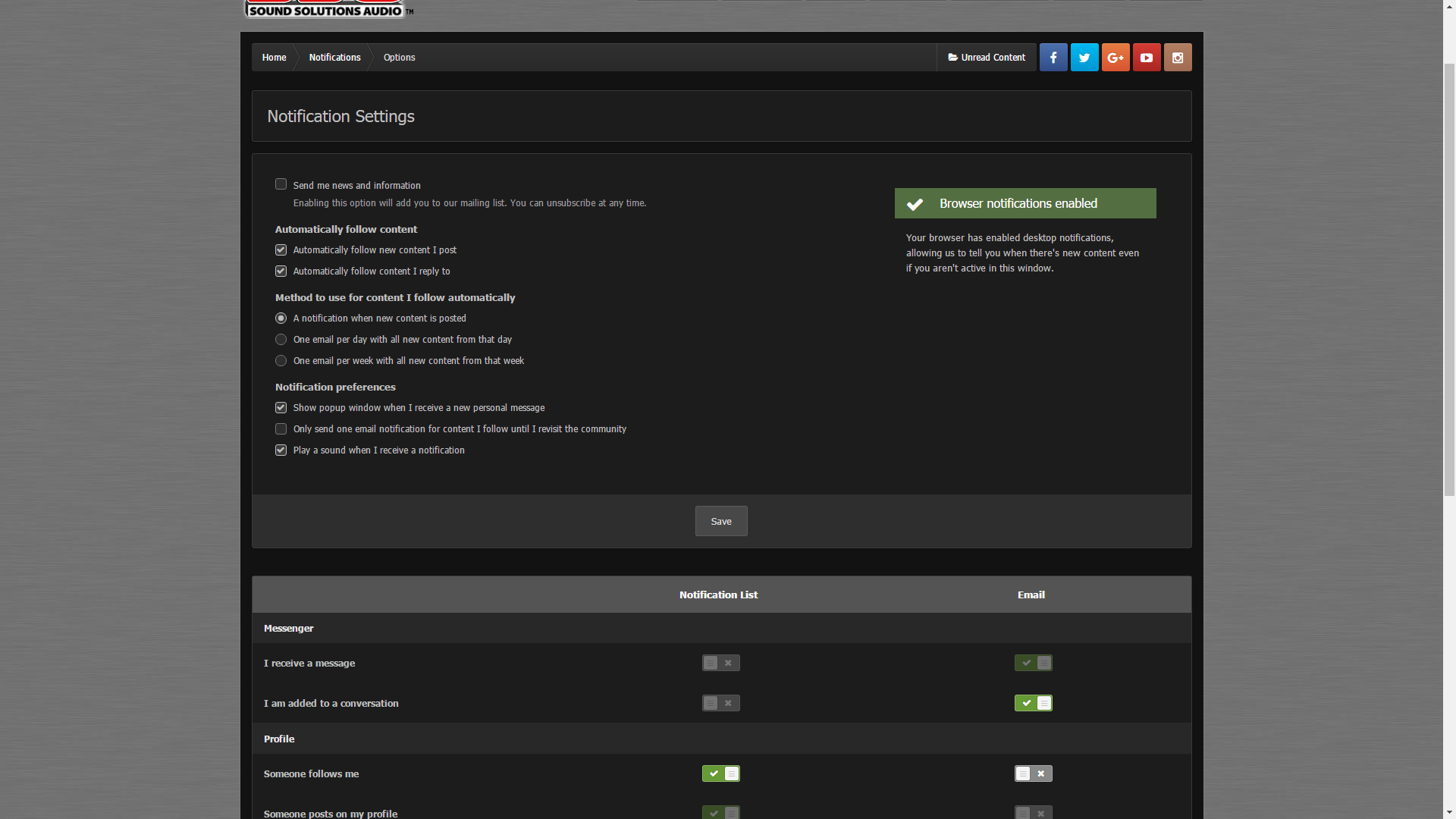Click the mailing list unsubscribe description text

[x=469, y=203]
